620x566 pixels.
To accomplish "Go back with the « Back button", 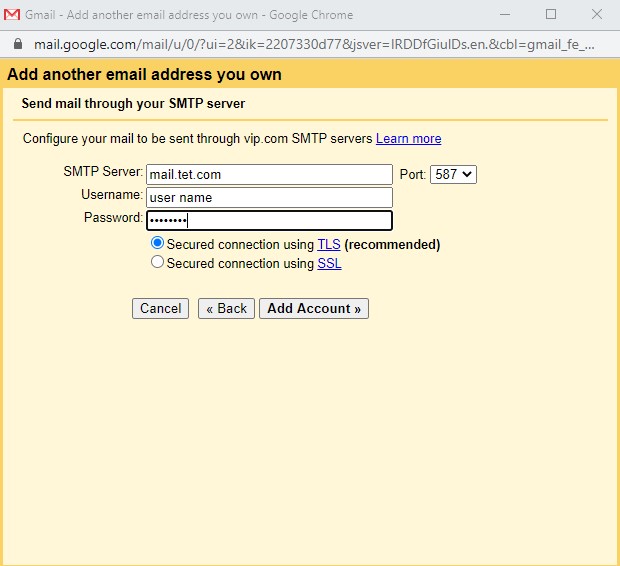I will 226,309.
